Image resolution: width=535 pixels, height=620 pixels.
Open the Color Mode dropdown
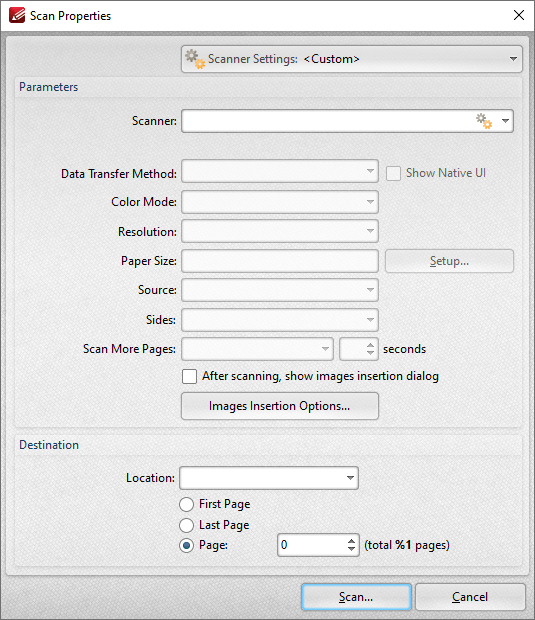(280, 202)
